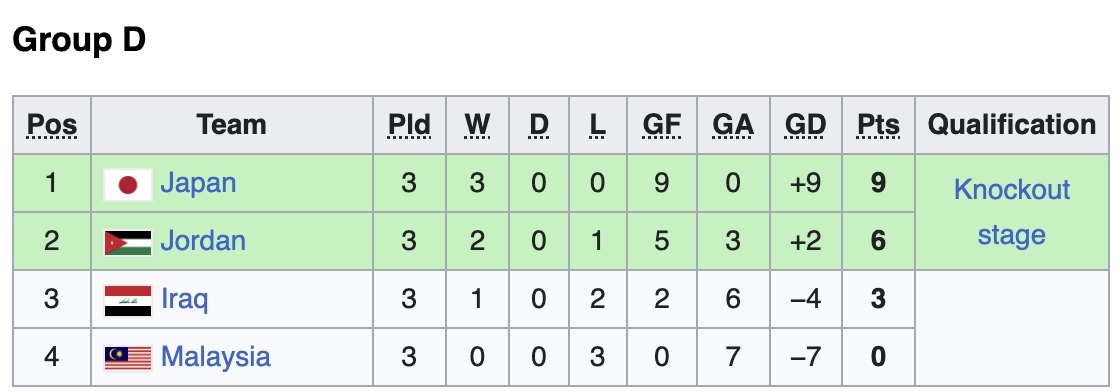The height and width of the screenshot is (392, 1118).
Task: Click the Pos column header abbreviation
Action: click(52, 125)
